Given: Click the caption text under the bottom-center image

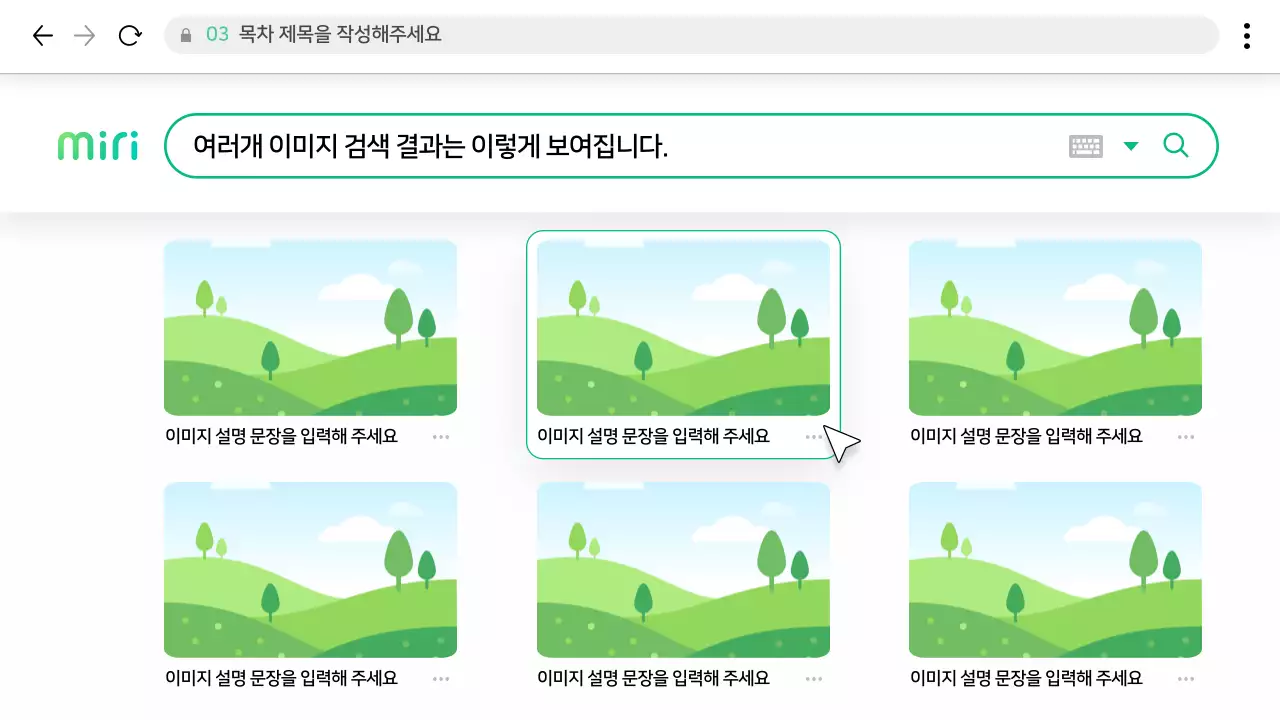Looking at the screenshot, I should tap(653, 677).
